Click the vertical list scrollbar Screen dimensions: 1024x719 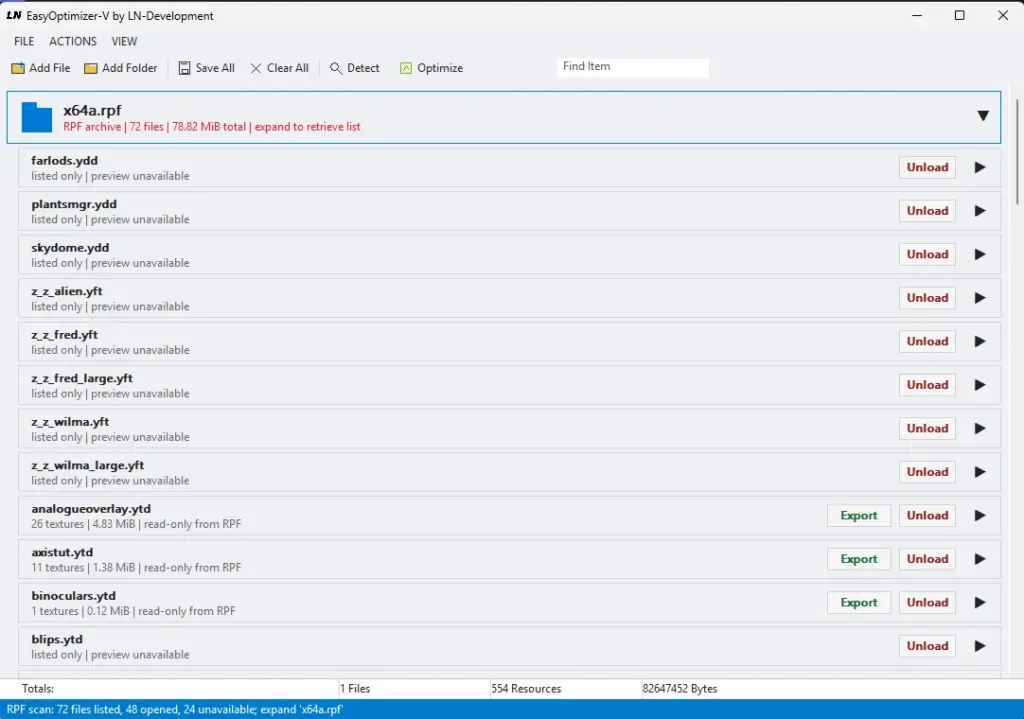coord(1017,152)
